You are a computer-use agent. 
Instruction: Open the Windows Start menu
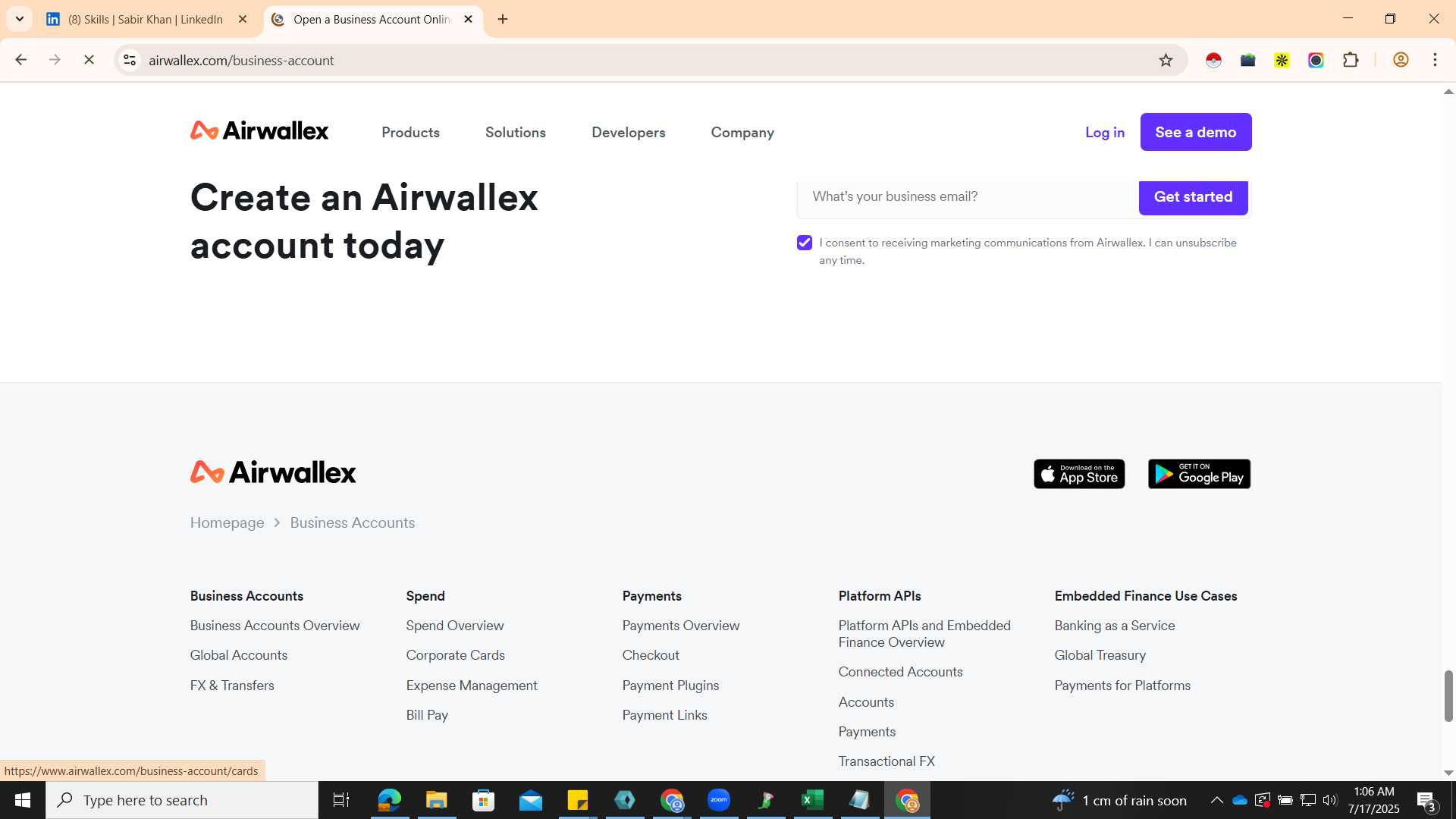click(x=22, y=800)
